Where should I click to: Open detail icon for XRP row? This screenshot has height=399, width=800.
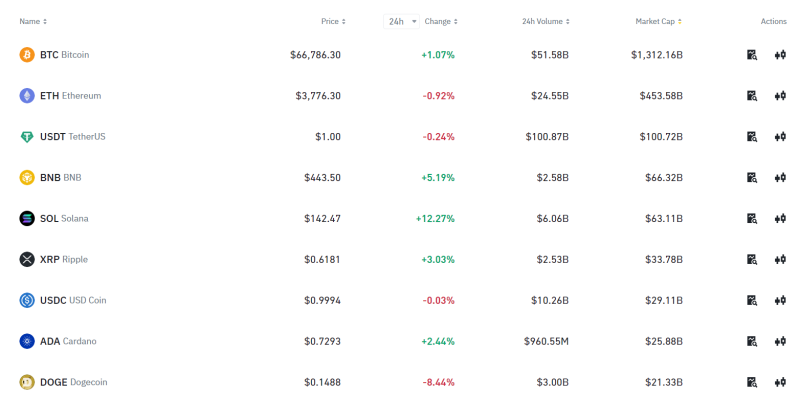[752, 259]
